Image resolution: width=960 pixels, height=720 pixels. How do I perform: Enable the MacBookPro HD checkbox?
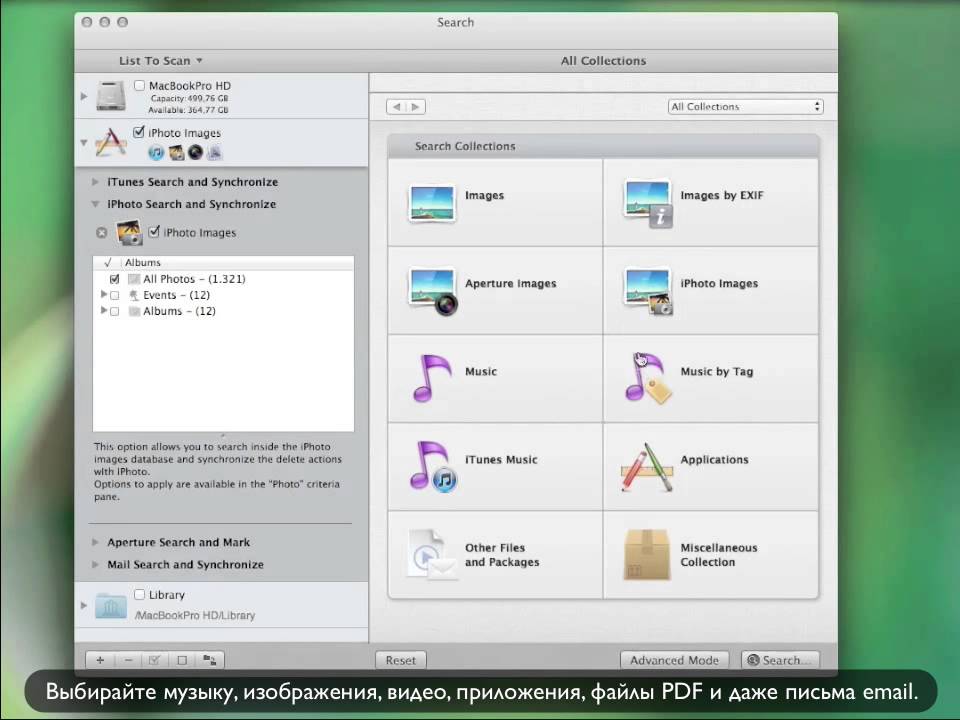(x=140, y=85)
